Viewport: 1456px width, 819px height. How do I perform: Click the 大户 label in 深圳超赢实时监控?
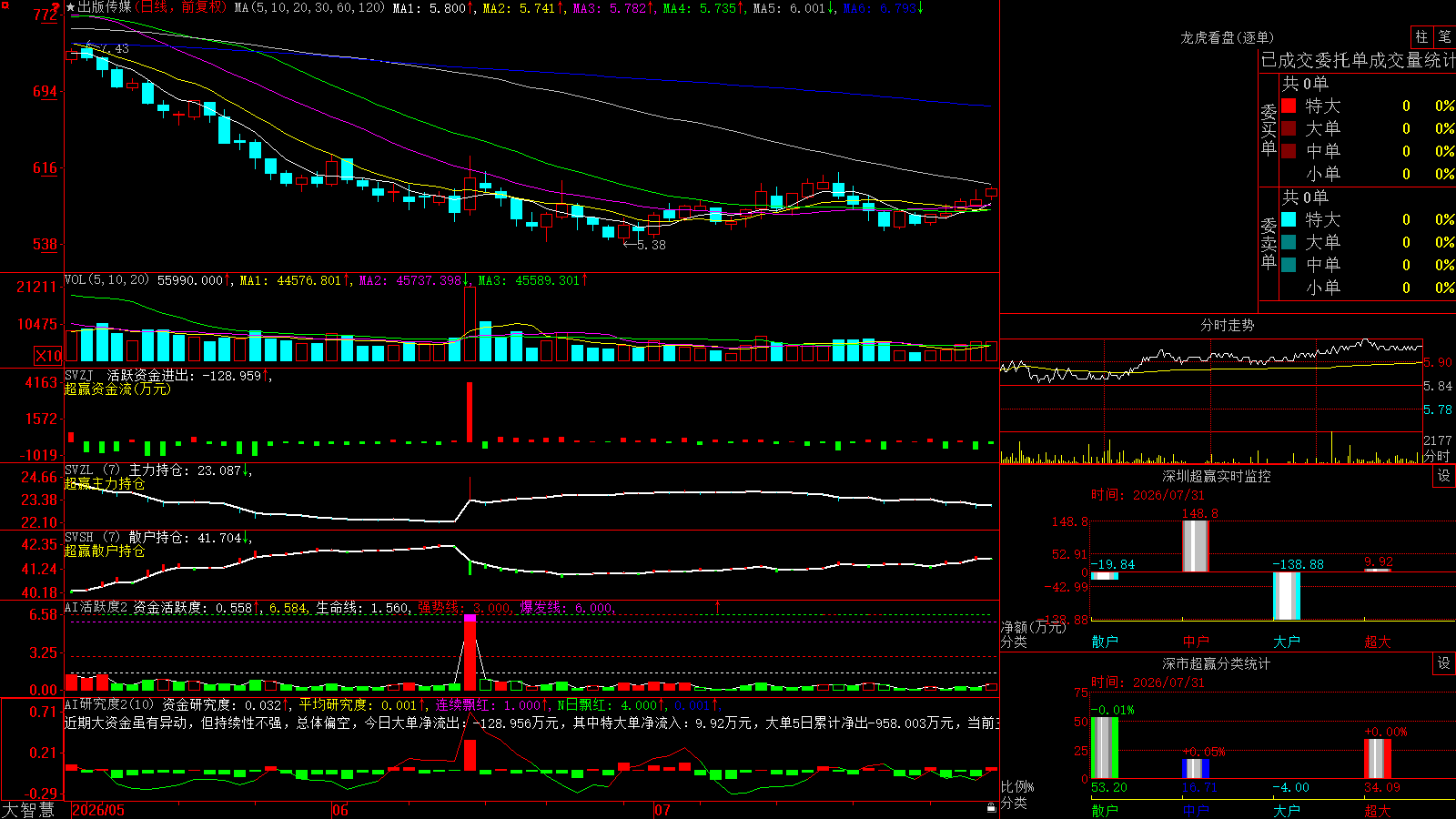pyautogui.click(x=1287, y=642)
